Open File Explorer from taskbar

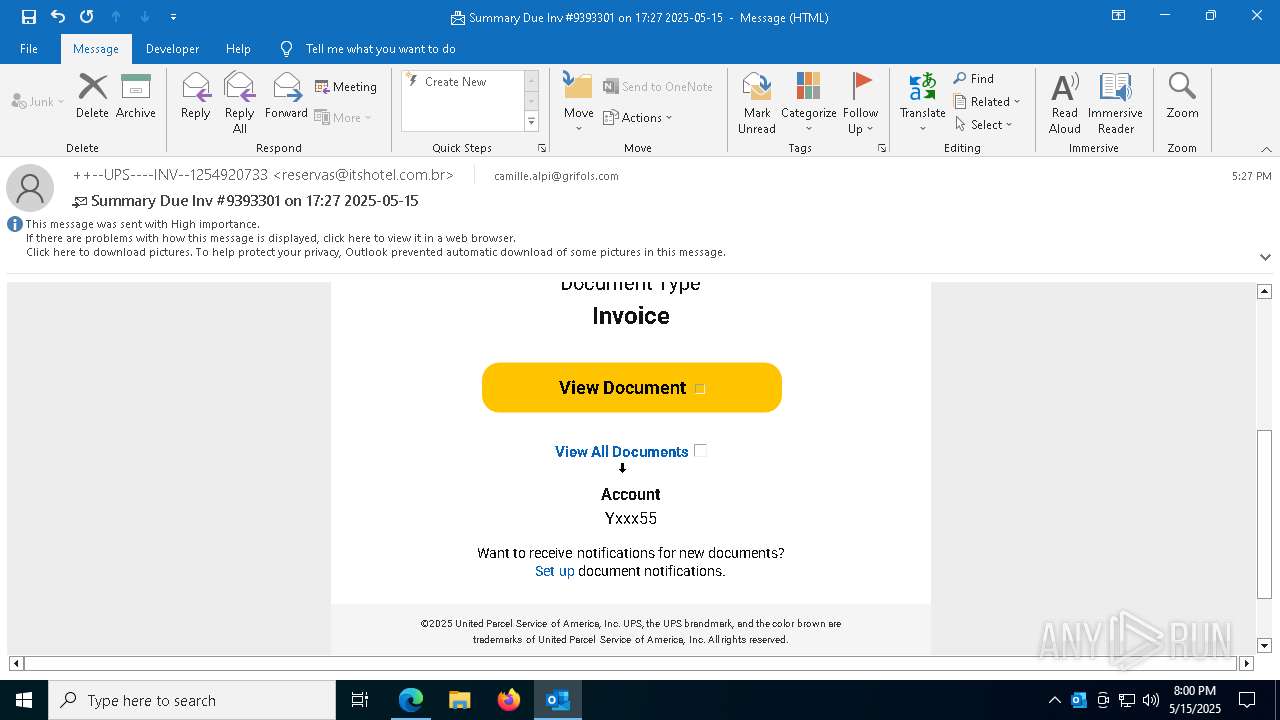(x=460, y=700)
